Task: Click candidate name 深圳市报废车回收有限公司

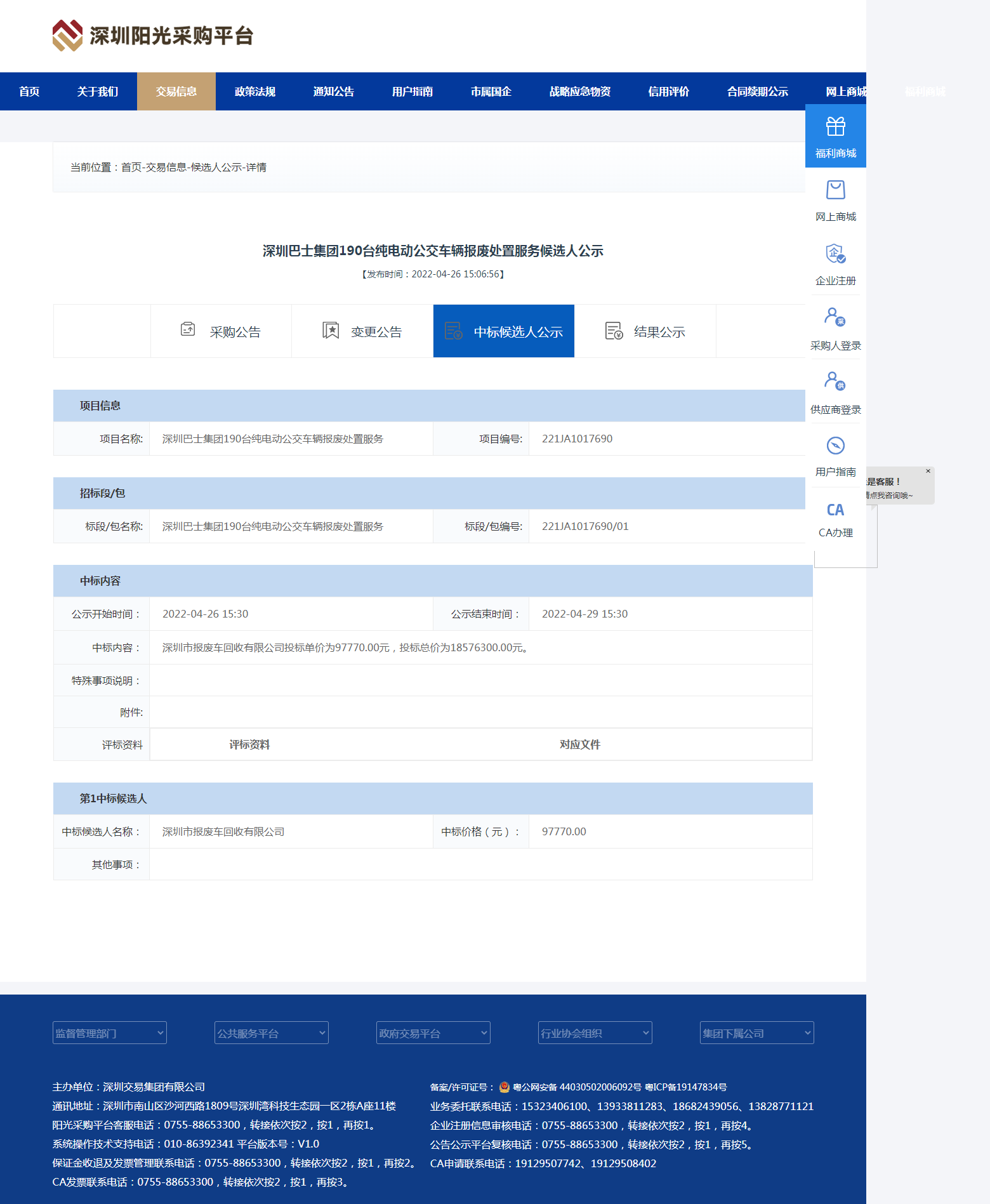Action: (223, 831)
